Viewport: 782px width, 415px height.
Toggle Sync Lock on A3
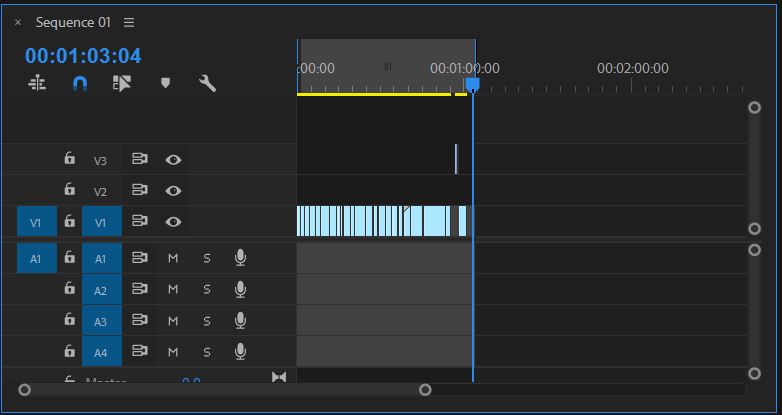[x=140, y=320]
